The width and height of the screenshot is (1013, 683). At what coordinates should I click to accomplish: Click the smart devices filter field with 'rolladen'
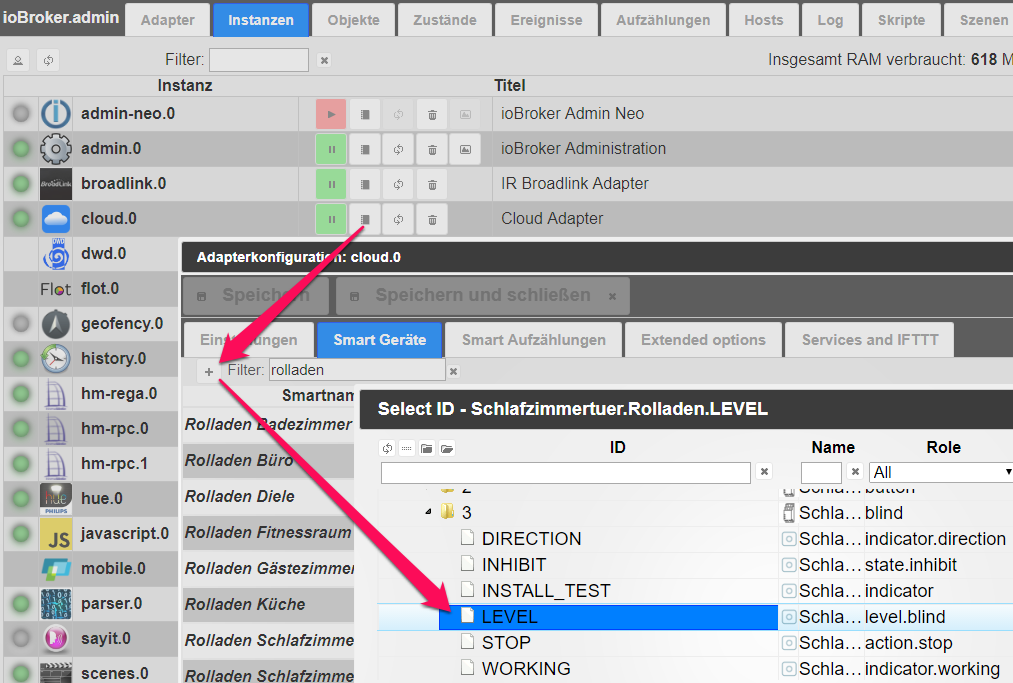(x=357, y=370)
